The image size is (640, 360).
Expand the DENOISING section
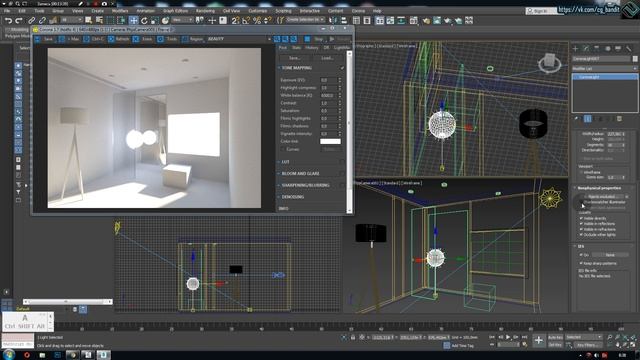click(292, 197)
